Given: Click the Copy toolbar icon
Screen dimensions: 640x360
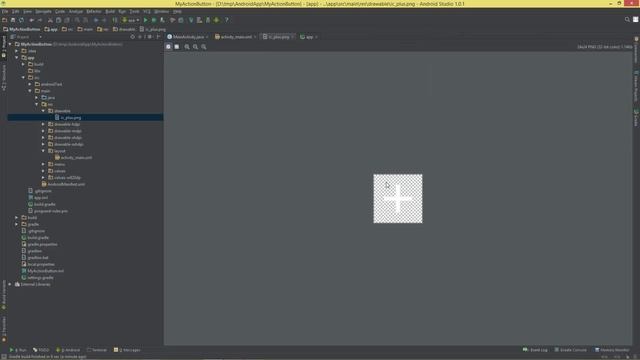Looking at the screenshot, I should 59,20.
